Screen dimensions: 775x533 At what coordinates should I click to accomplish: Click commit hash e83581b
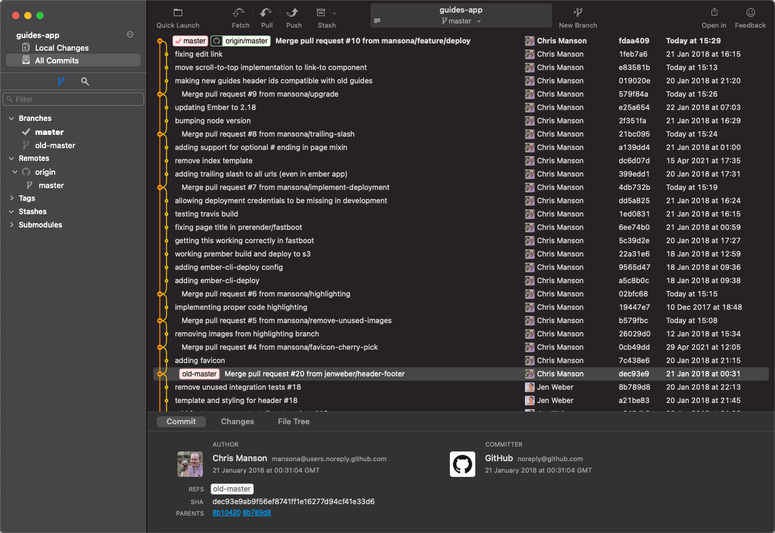(x=634, y=68)
